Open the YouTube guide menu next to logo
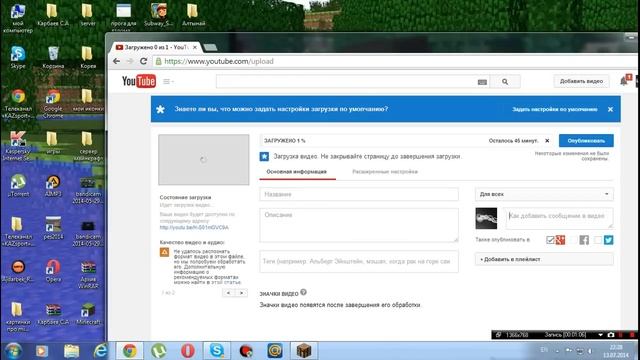 point(168,82)
